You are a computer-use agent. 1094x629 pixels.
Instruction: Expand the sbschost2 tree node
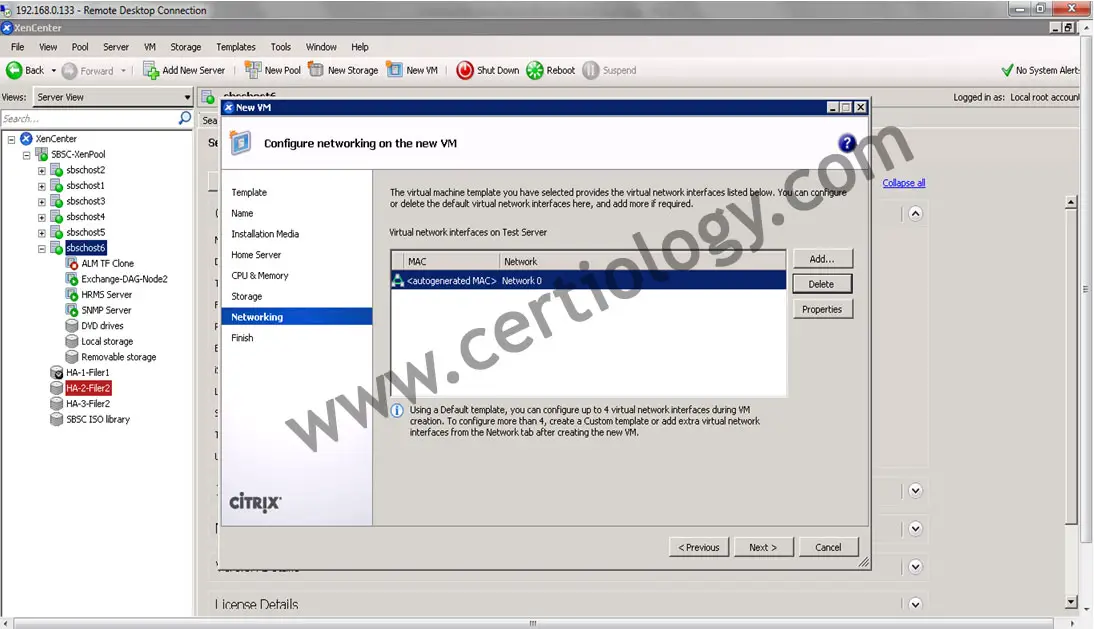[42, 170]
